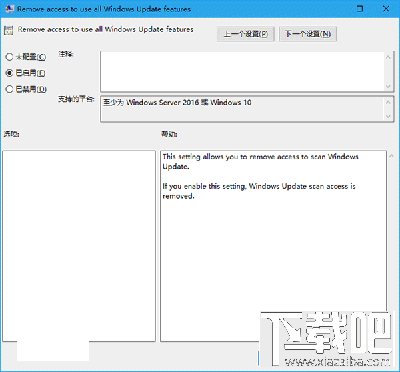The width and height of the screenshot is (400, 372).
Task: Maximize the policy setting window
Action: tap(360, 9)
